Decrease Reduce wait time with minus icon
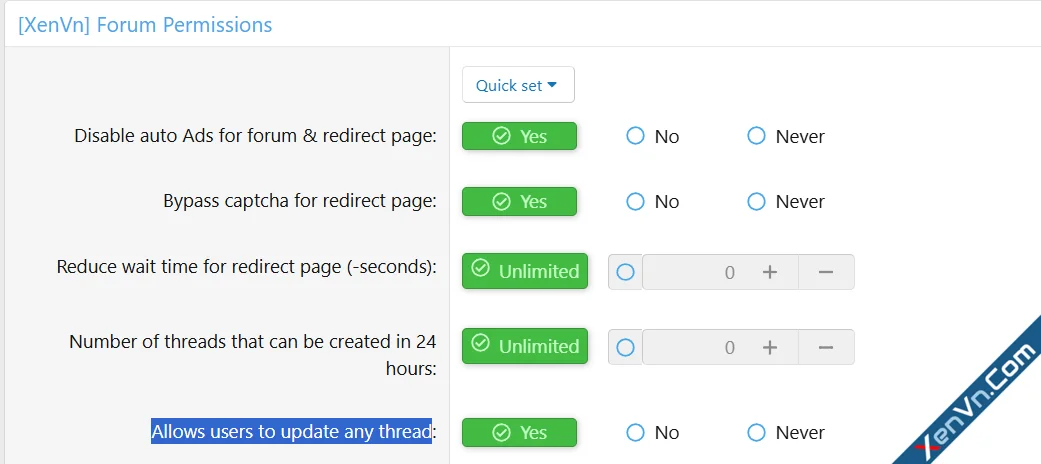This screenshot has width=1041, height=464. tap(826, 272)
